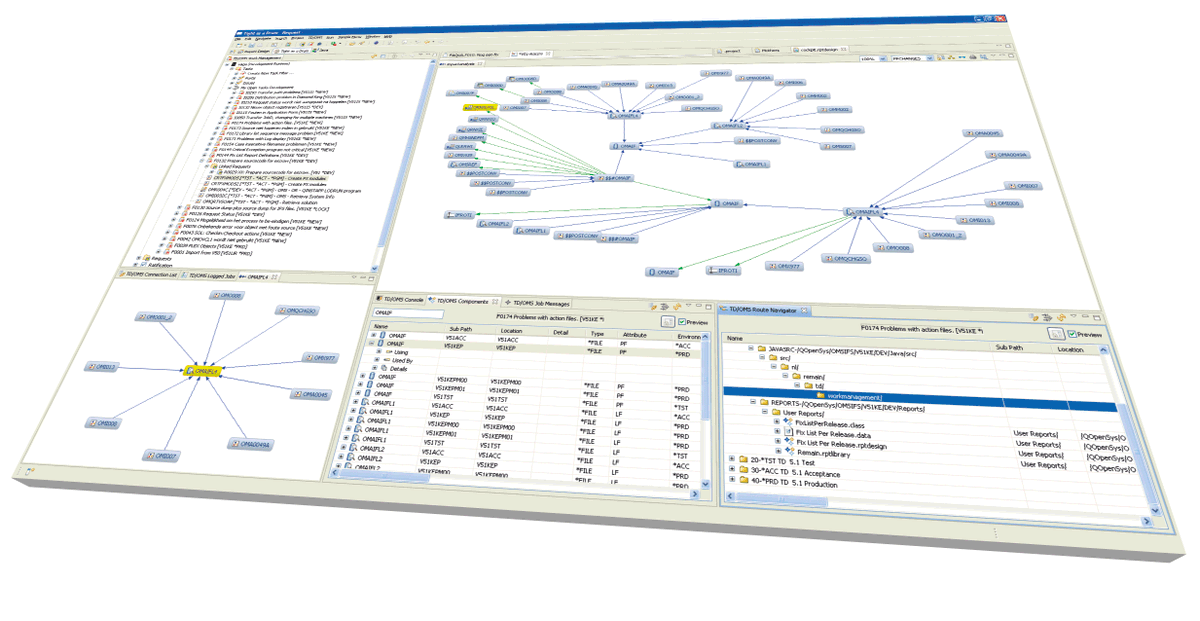
Task: Uncheck Preview in the Route Navigator panel
Action: coord(1071,335)
